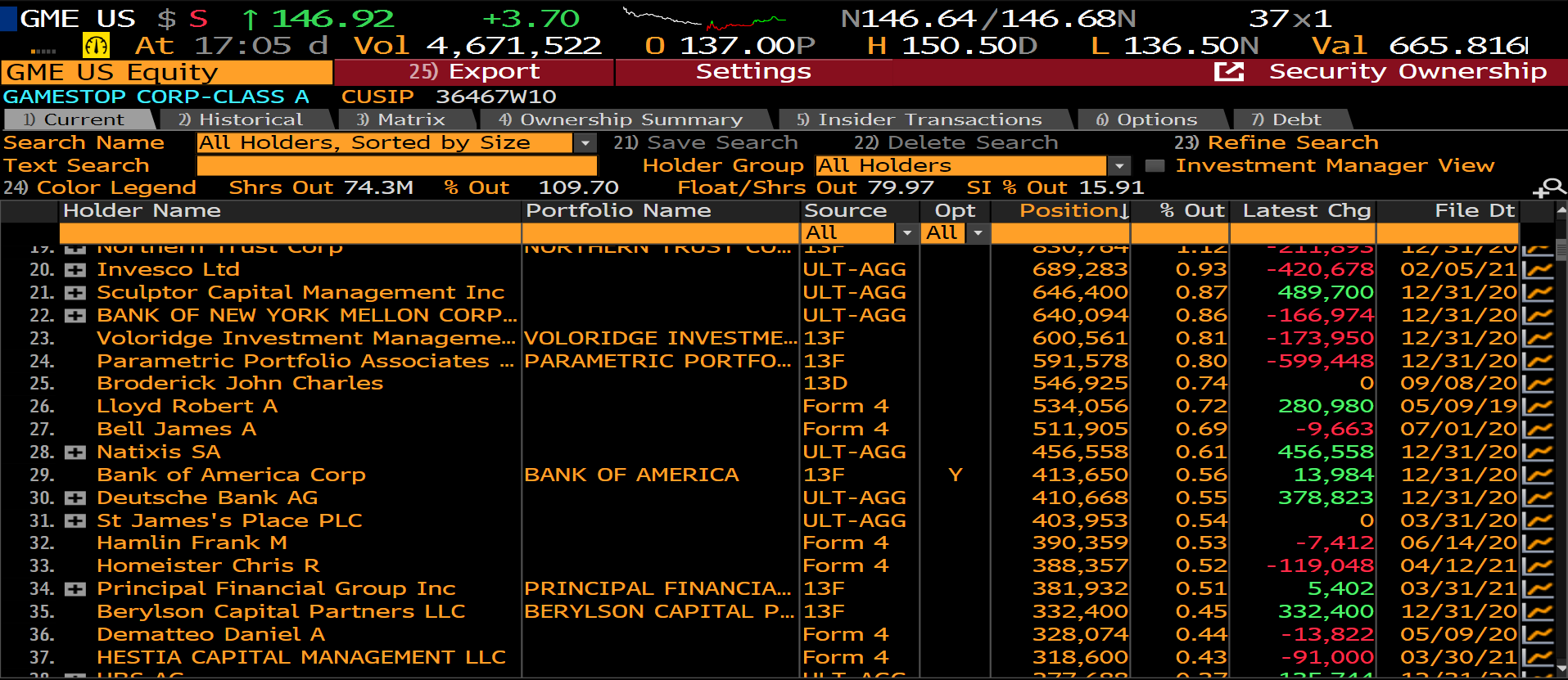
Task: Open chart icon for BANK OF NEW YORK MELLON row
Action: tap(1537, 315)
